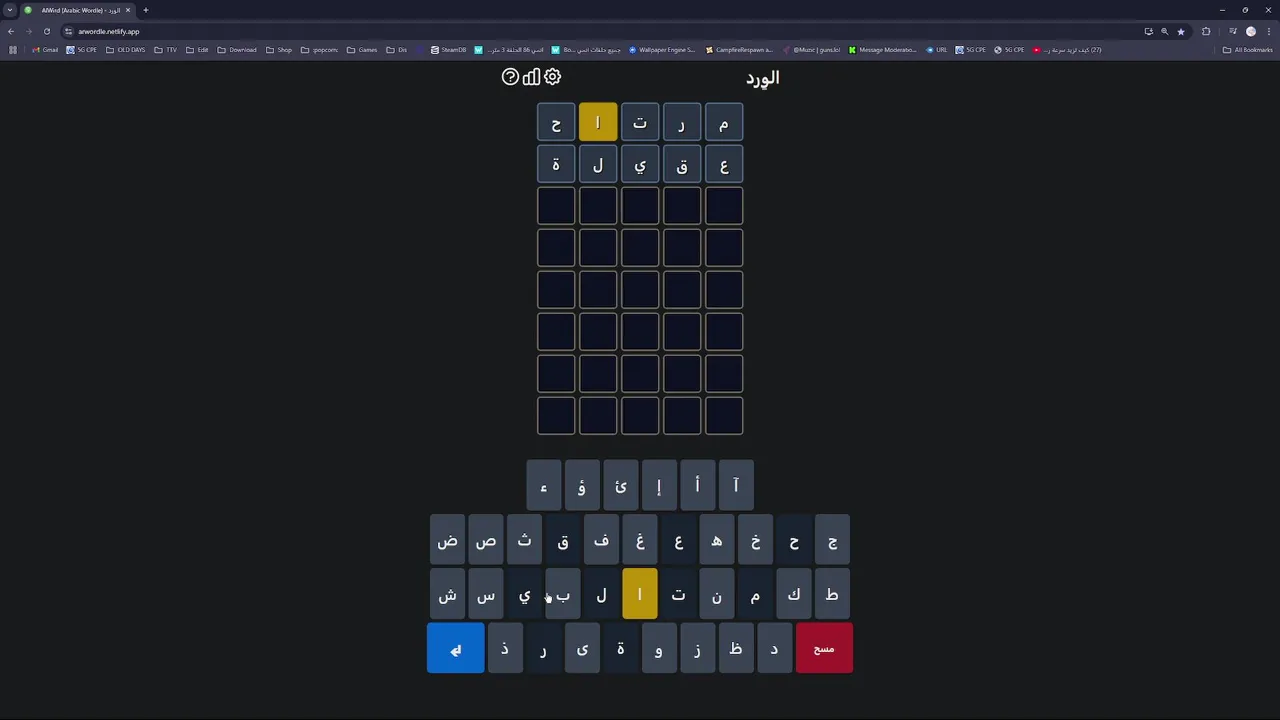Tap the خ key on keyboard
The height and width of the screenshot is (720, 1280).
click(755, 540)
